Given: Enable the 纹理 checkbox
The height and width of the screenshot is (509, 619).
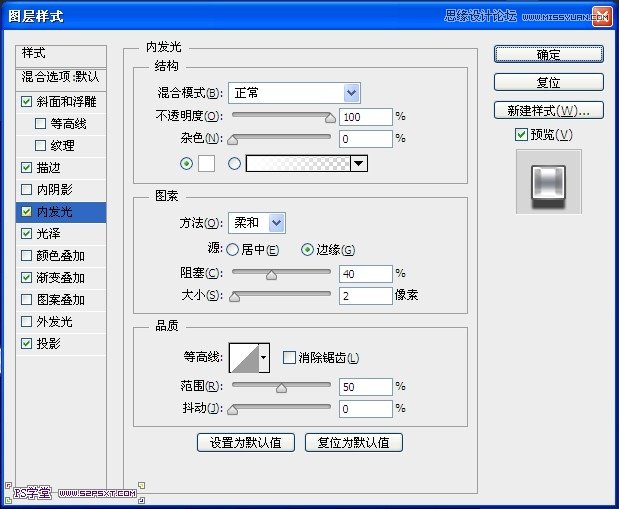Looking at the screenshot, I should click(40, 145).
